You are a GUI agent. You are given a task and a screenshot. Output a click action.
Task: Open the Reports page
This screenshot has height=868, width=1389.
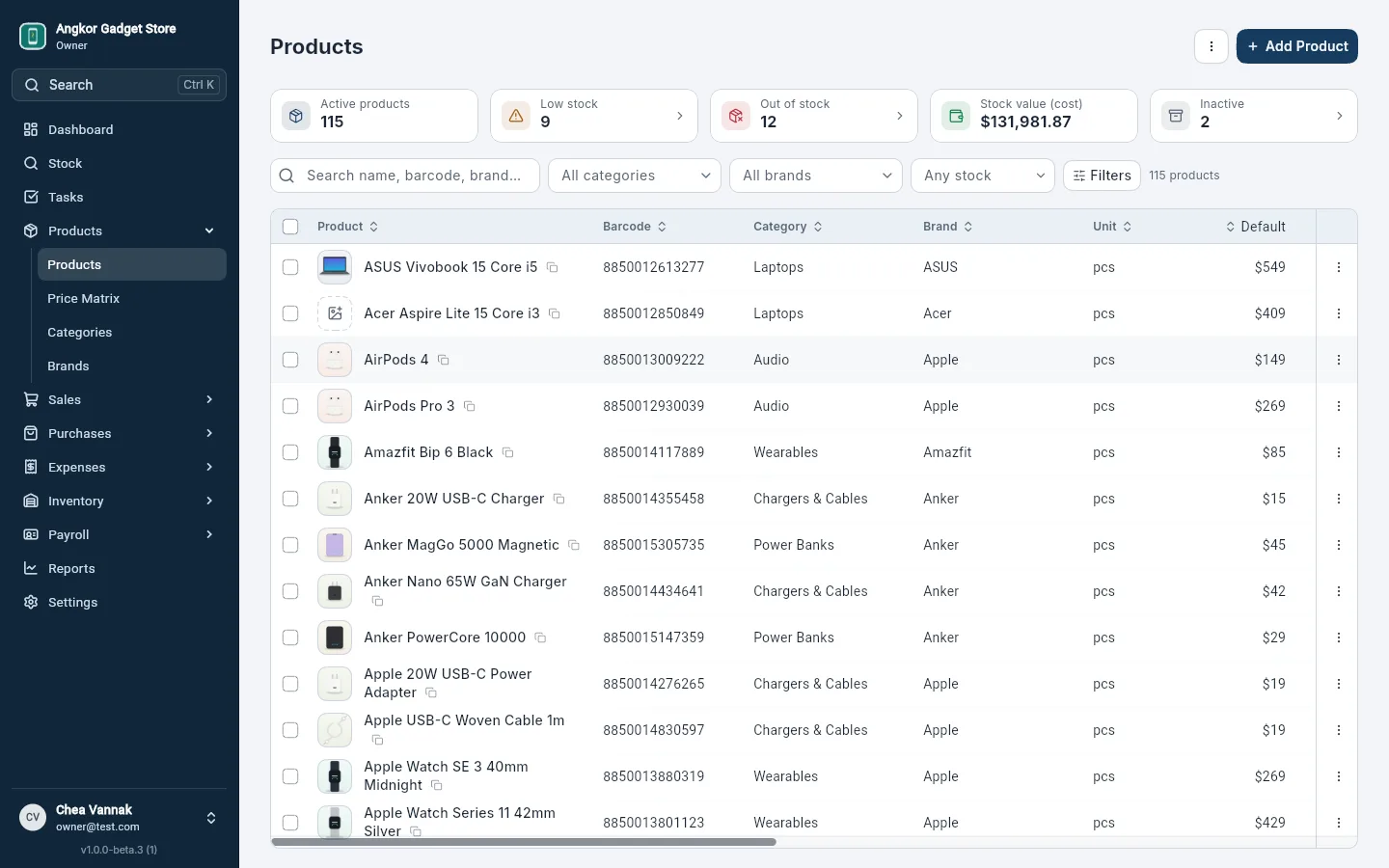pos(120,568)
